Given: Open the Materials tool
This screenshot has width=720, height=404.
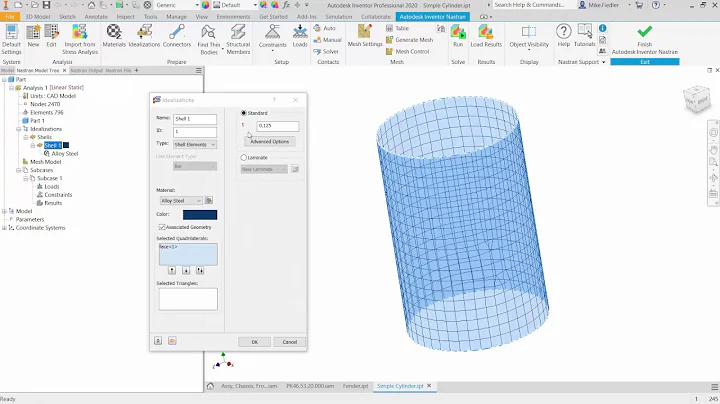Looking at the screenshot, I should pyautogui.click(x=114, y=36).
